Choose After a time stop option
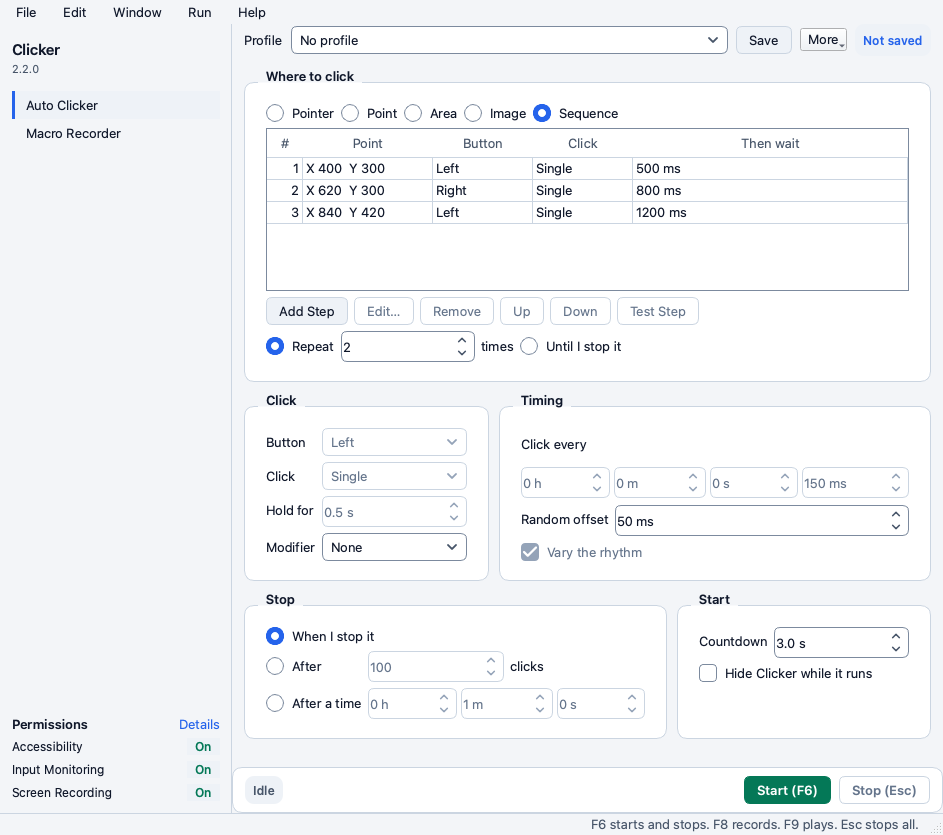943x835 pixels. pyautogui.click(x=275, y=703)
